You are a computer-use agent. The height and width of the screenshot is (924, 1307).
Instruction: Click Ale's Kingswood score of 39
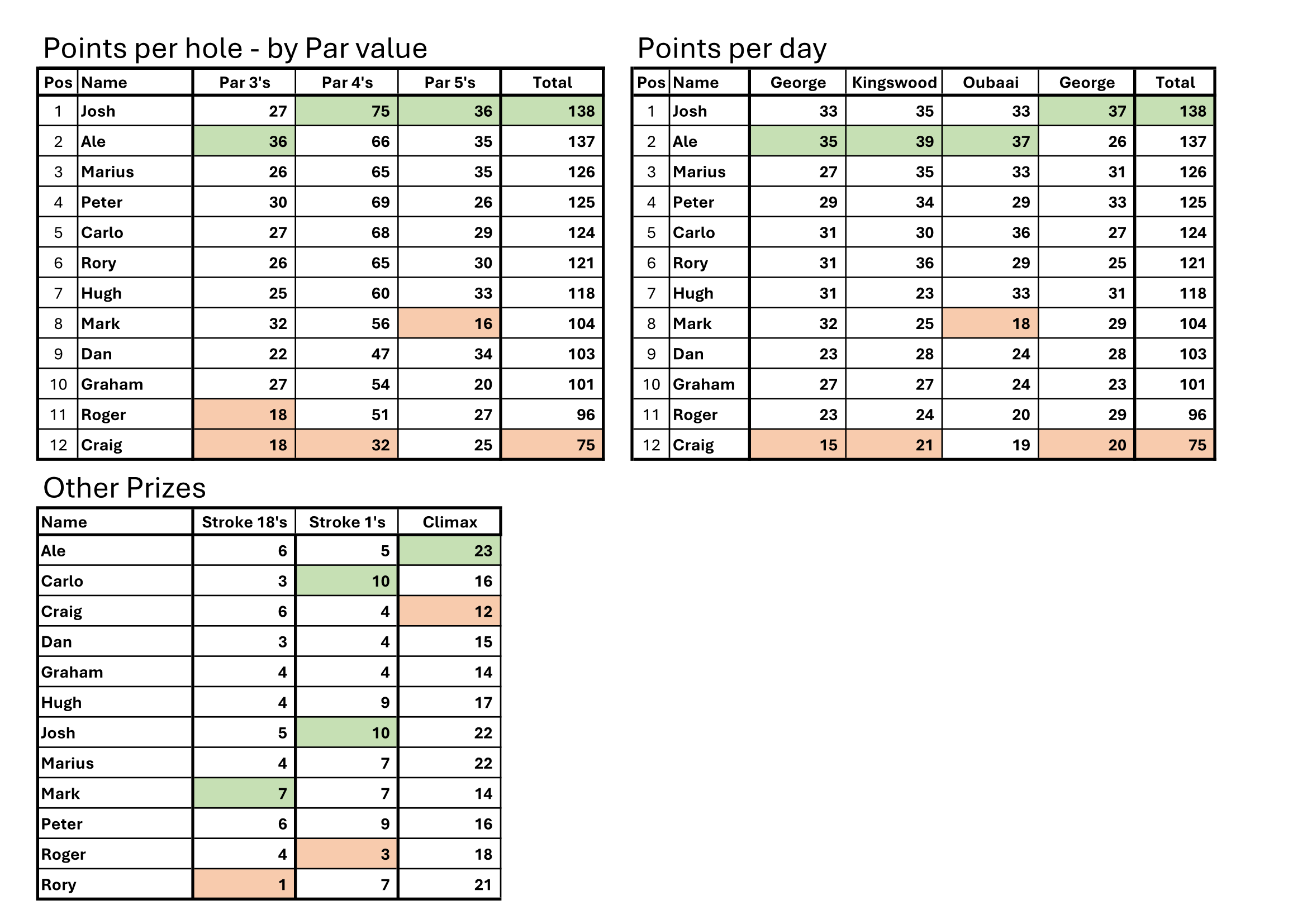(x=893, y=141)
